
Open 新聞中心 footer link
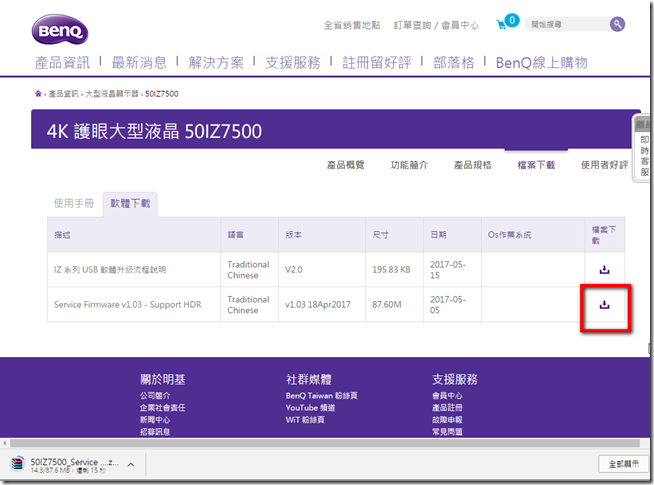[155, 420]
